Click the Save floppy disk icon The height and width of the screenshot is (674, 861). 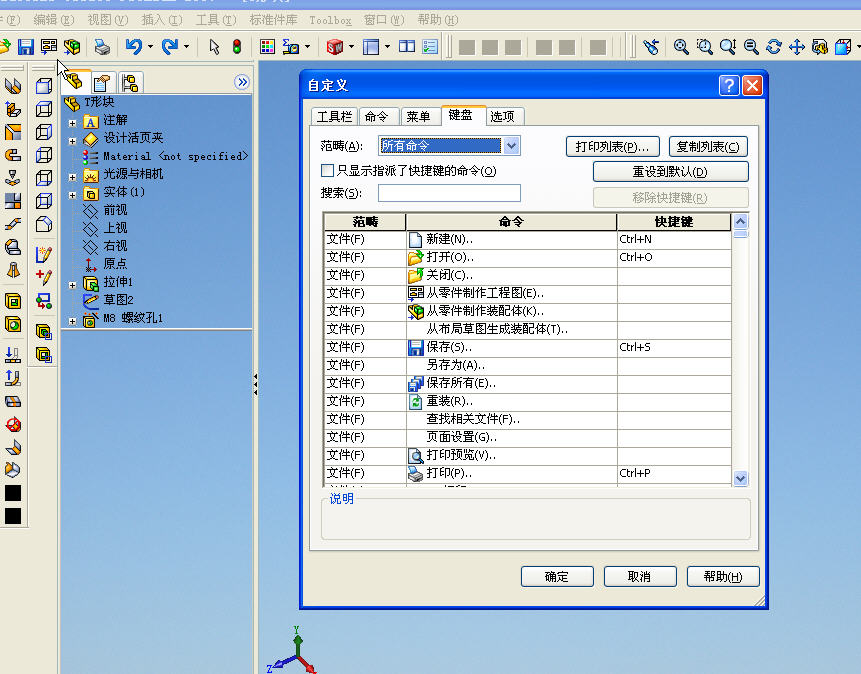pyautogui.click(x=26, y=47)
